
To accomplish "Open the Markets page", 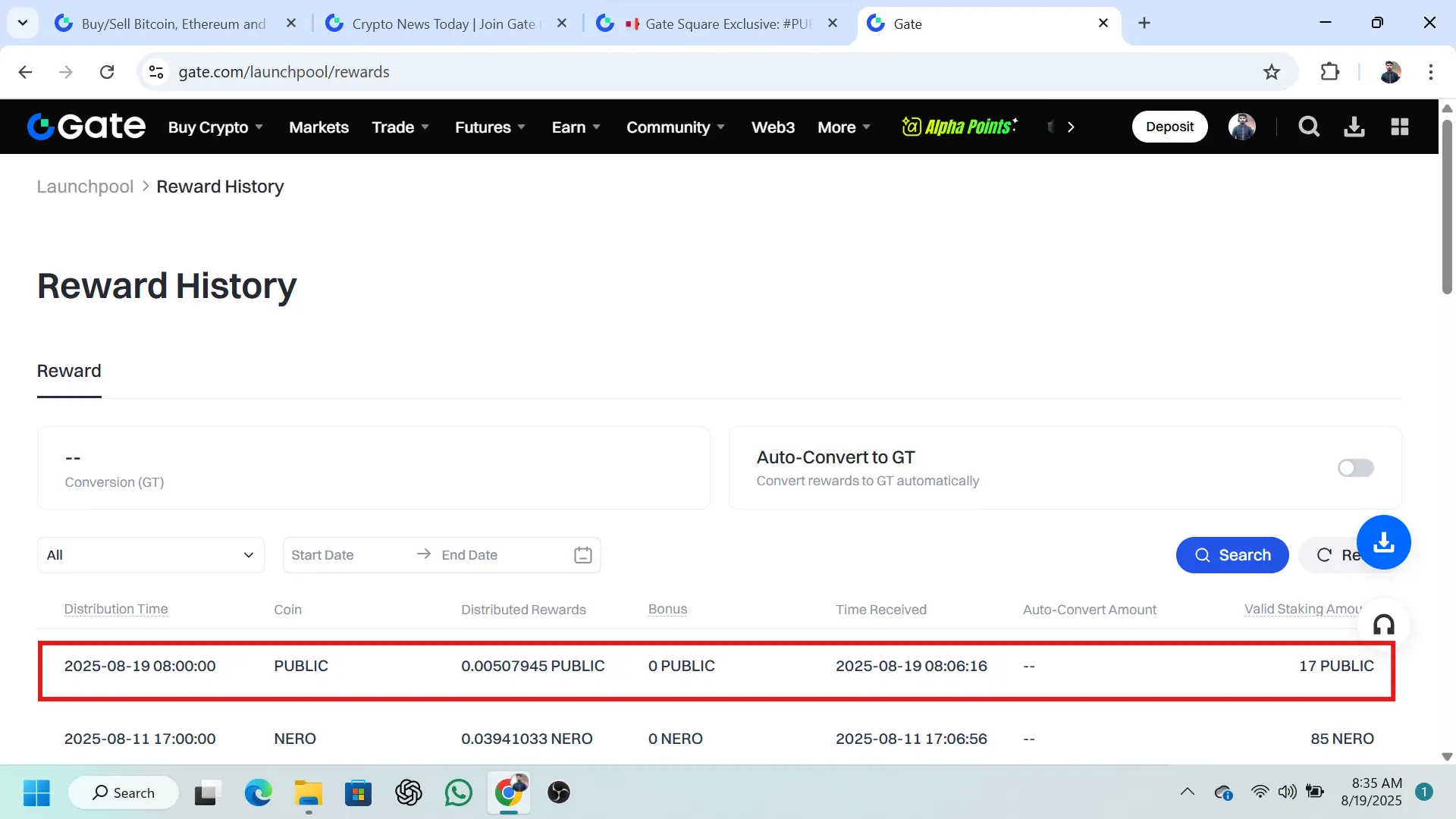I will [318, 127].
